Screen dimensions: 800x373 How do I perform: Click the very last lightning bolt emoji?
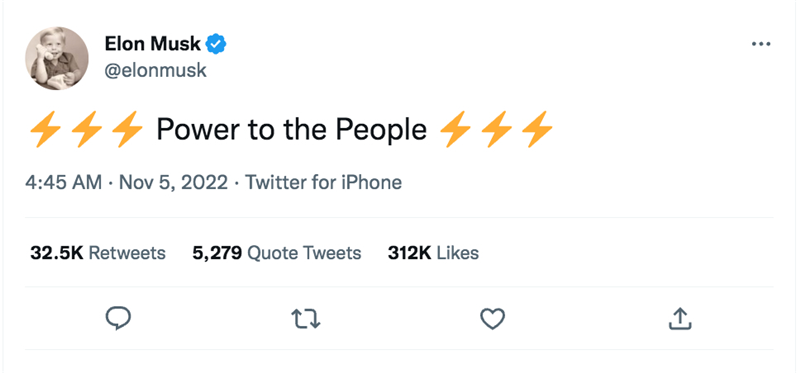[x=537, y=129]
